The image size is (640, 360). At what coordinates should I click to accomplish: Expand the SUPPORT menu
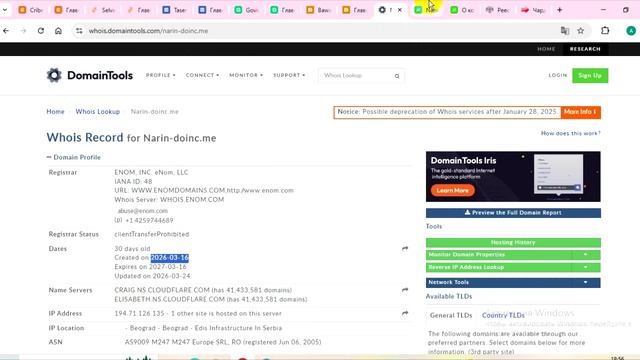pyautogui.click(x=289, y=75)
